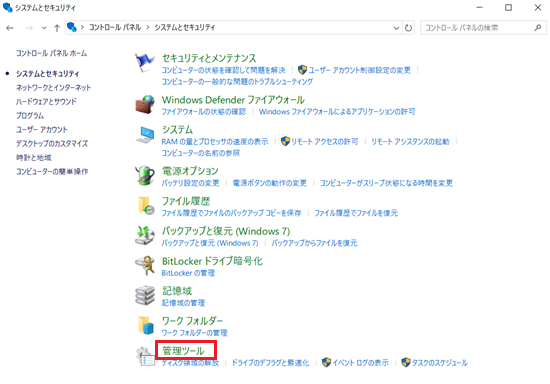
Task: Go up one level with up arrow
Action: [57, 28]
